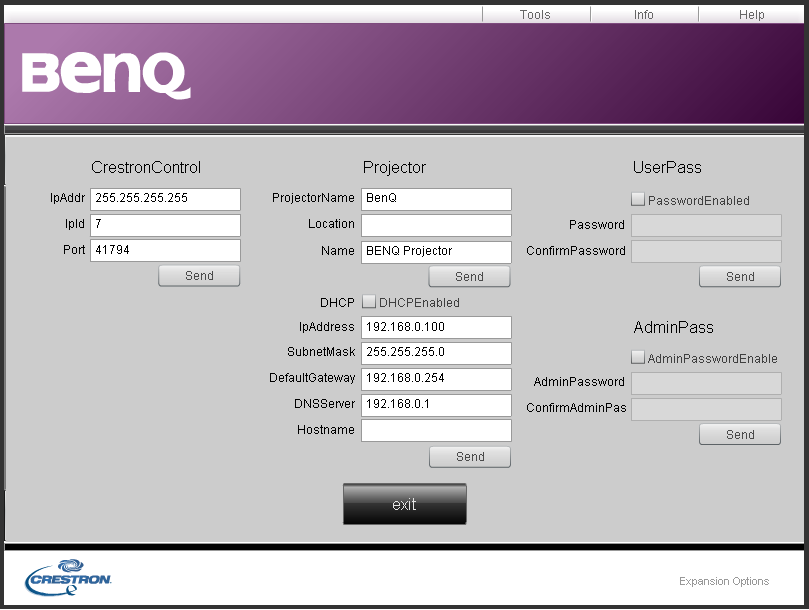Click the SubnetMask label text

(321, 352)
